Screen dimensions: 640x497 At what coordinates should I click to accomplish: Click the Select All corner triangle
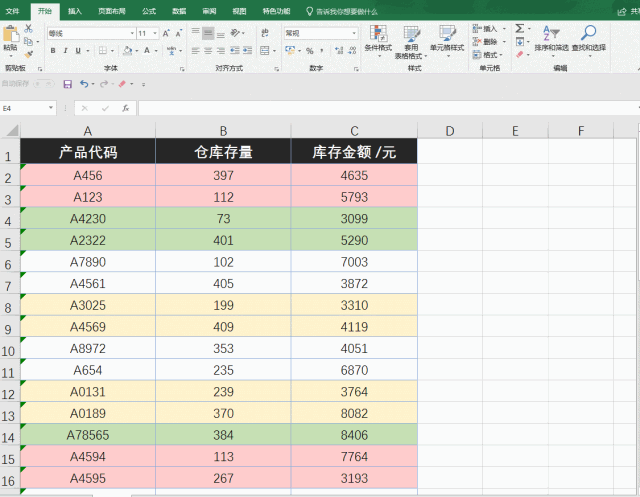12,131
